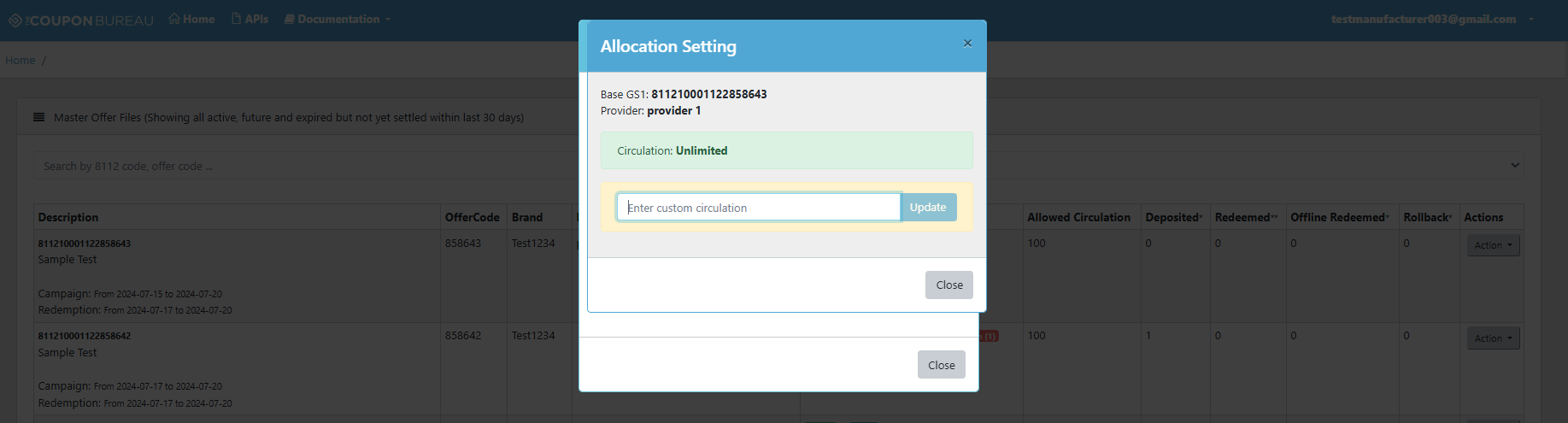
Task: Click the lower Close button behind dialog
Action: [942, 365]
